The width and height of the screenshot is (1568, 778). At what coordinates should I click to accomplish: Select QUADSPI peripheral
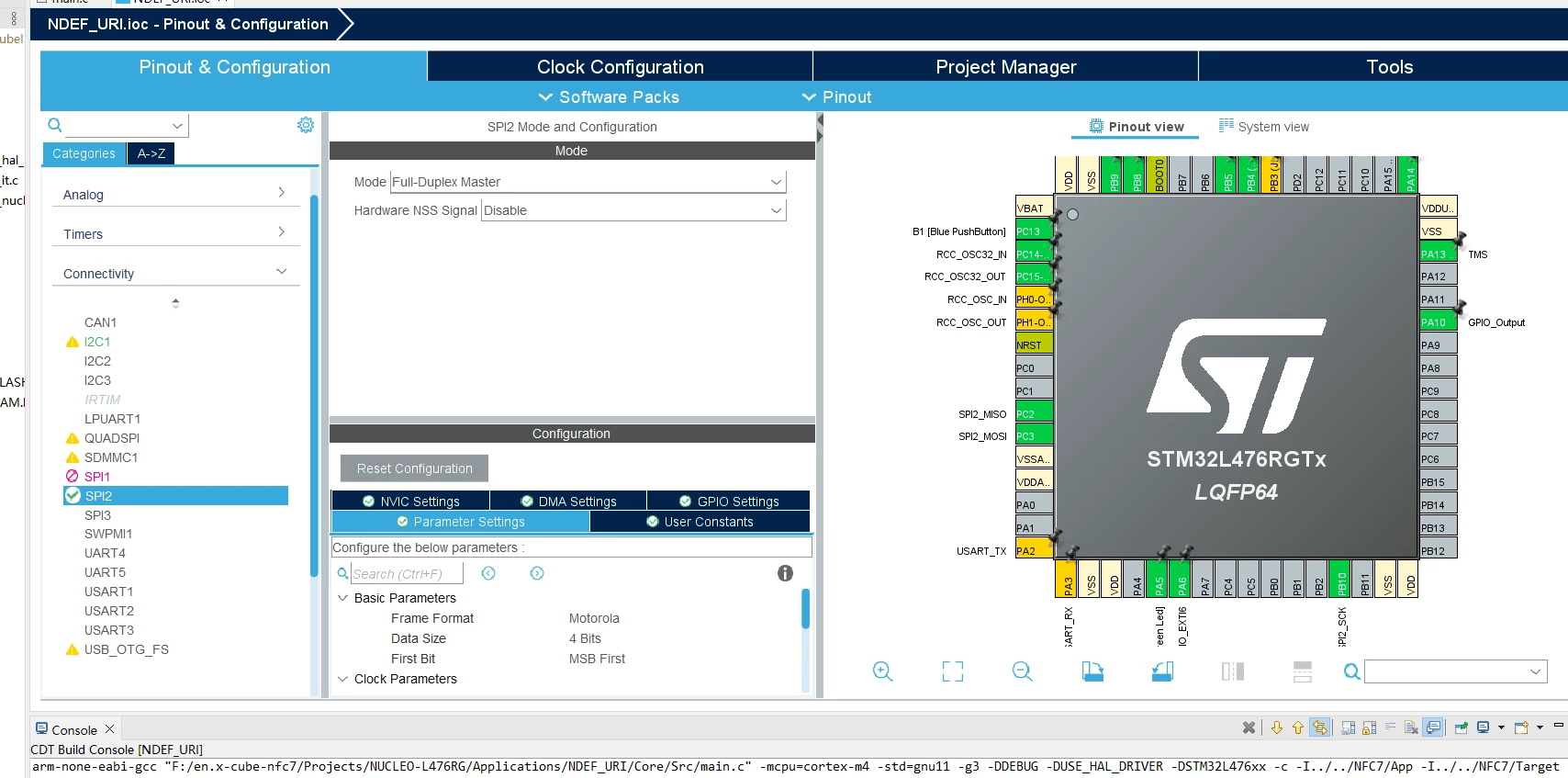point(112,438)
